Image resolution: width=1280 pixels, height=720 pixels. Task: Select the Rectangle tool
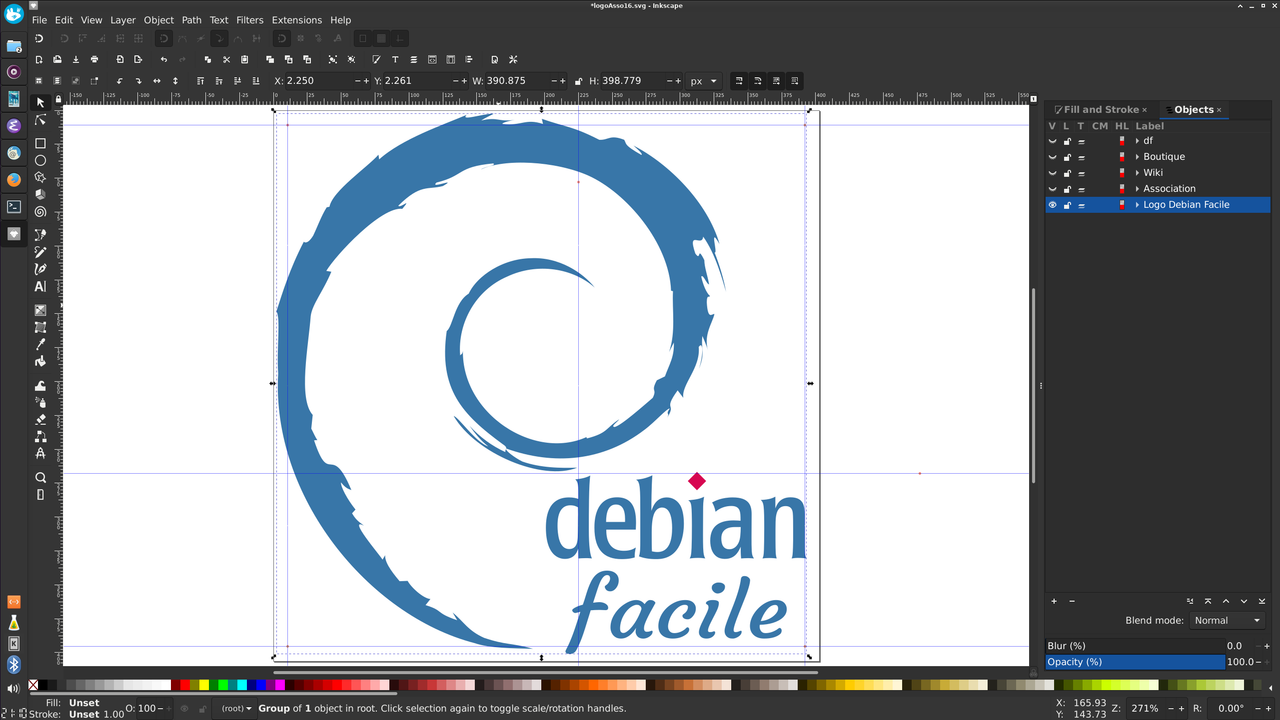pos(41,143)
